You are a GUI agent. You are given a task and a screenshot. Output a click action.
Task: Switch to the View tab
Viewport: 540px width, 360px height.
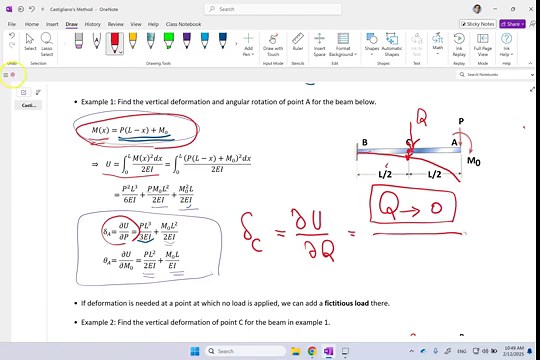136,24
